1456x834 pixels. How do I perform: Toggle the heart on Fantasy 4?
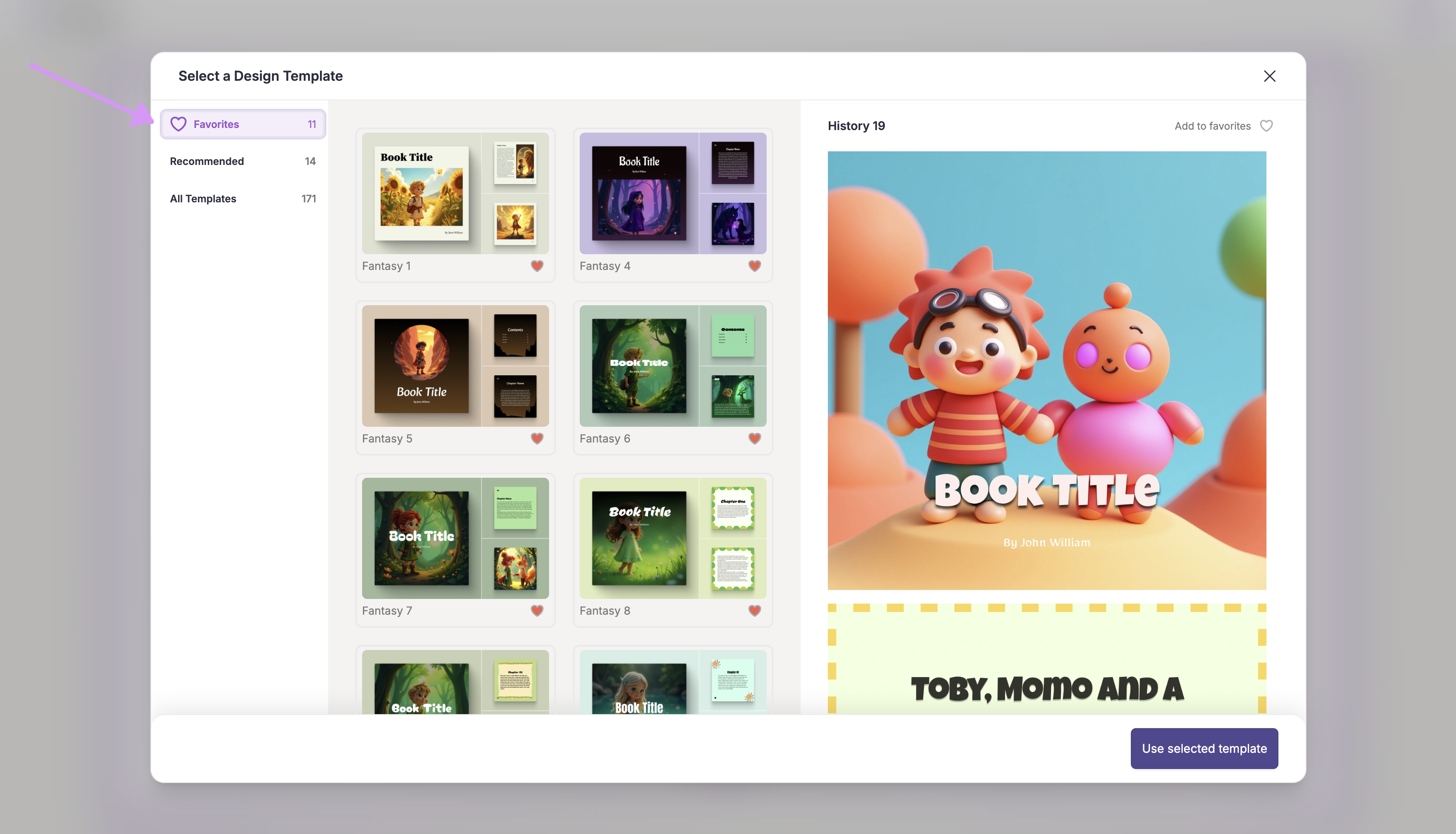pyautogui.click(x=754, y=266)
